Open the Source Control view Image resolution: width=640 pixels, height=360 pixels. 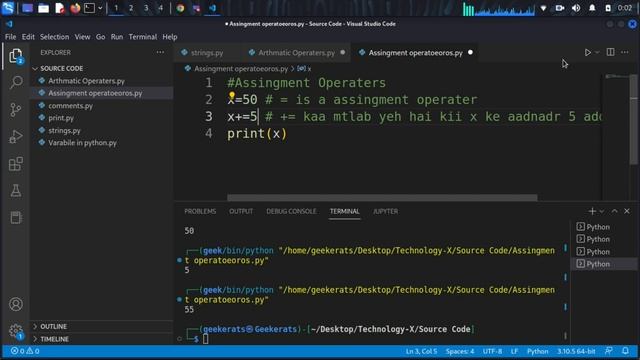[16, 109]
